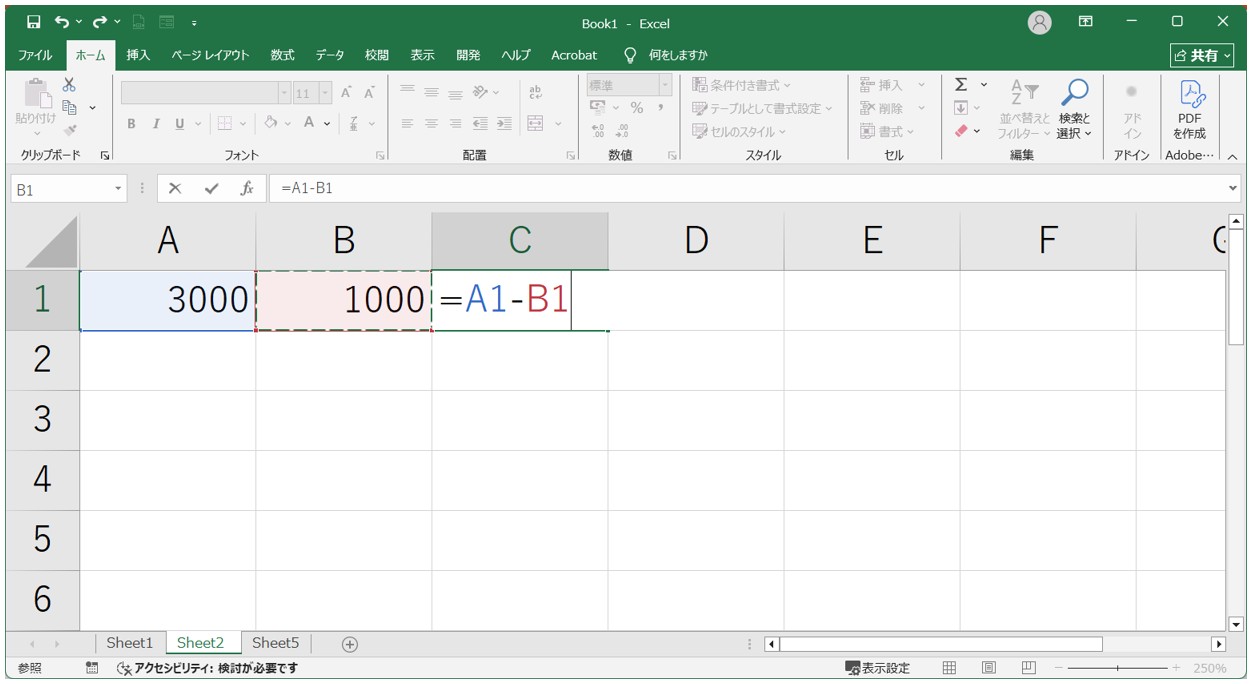
Task: Click the zoom slider in status bar
Action: click(1119, 668)
